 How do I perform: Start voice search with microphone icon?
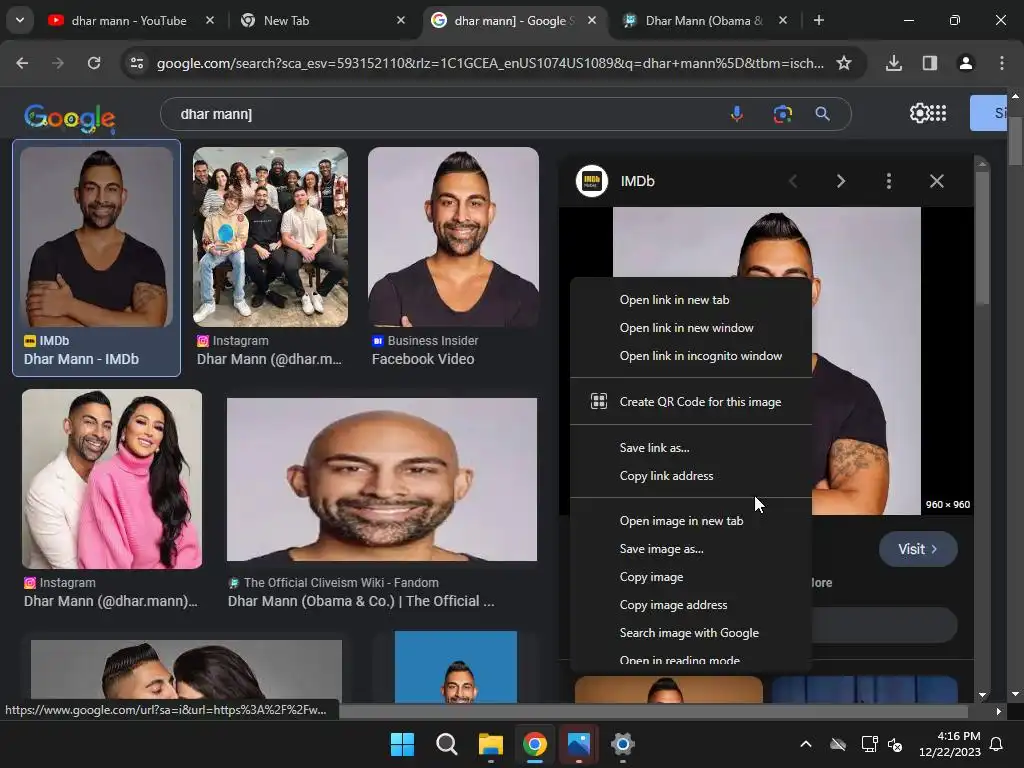(x=737, y=114)
